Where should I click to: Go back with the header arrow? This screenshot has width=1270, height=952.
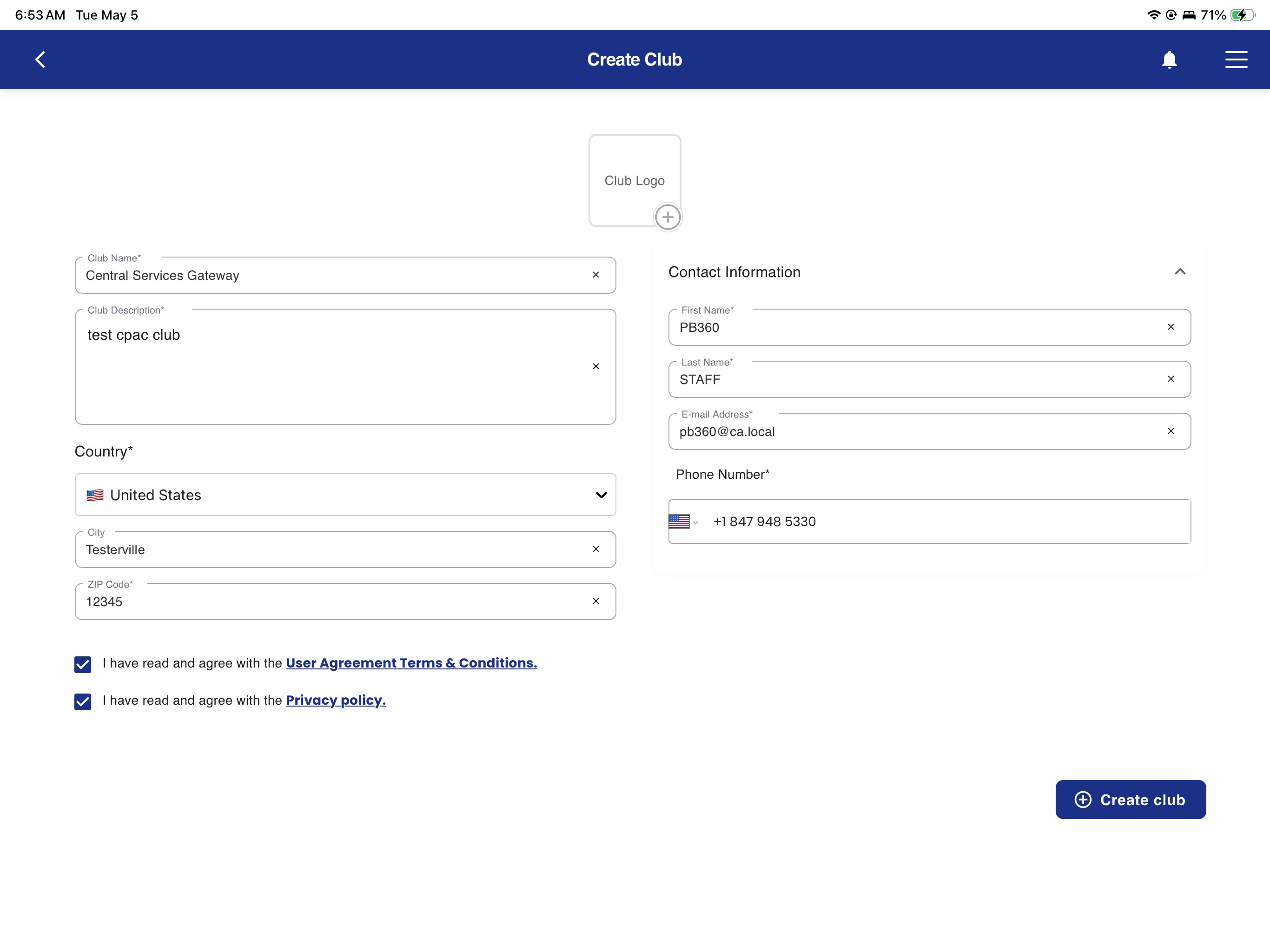point(40,59)
